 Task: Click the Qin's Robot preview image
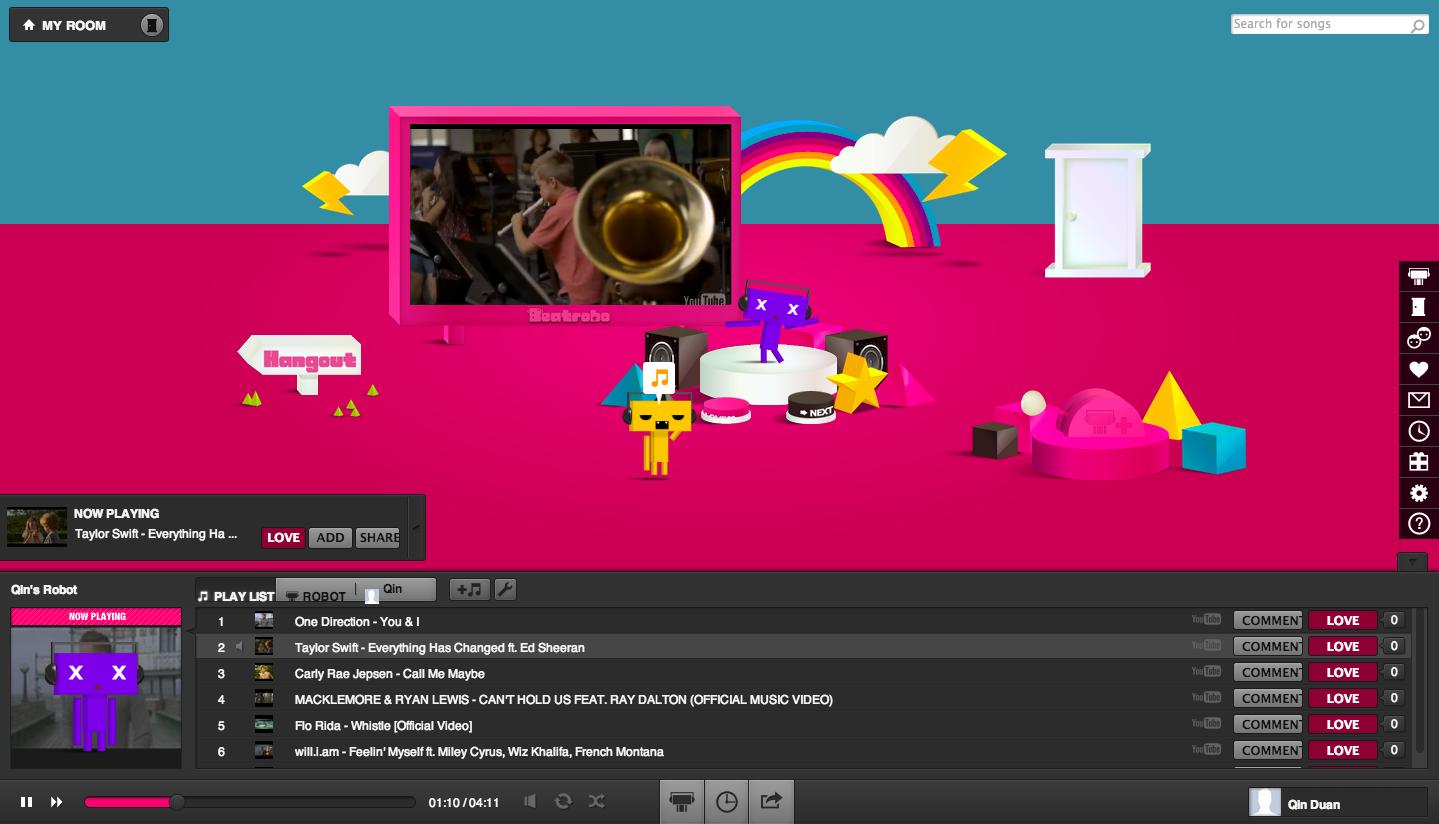[96, 697]
